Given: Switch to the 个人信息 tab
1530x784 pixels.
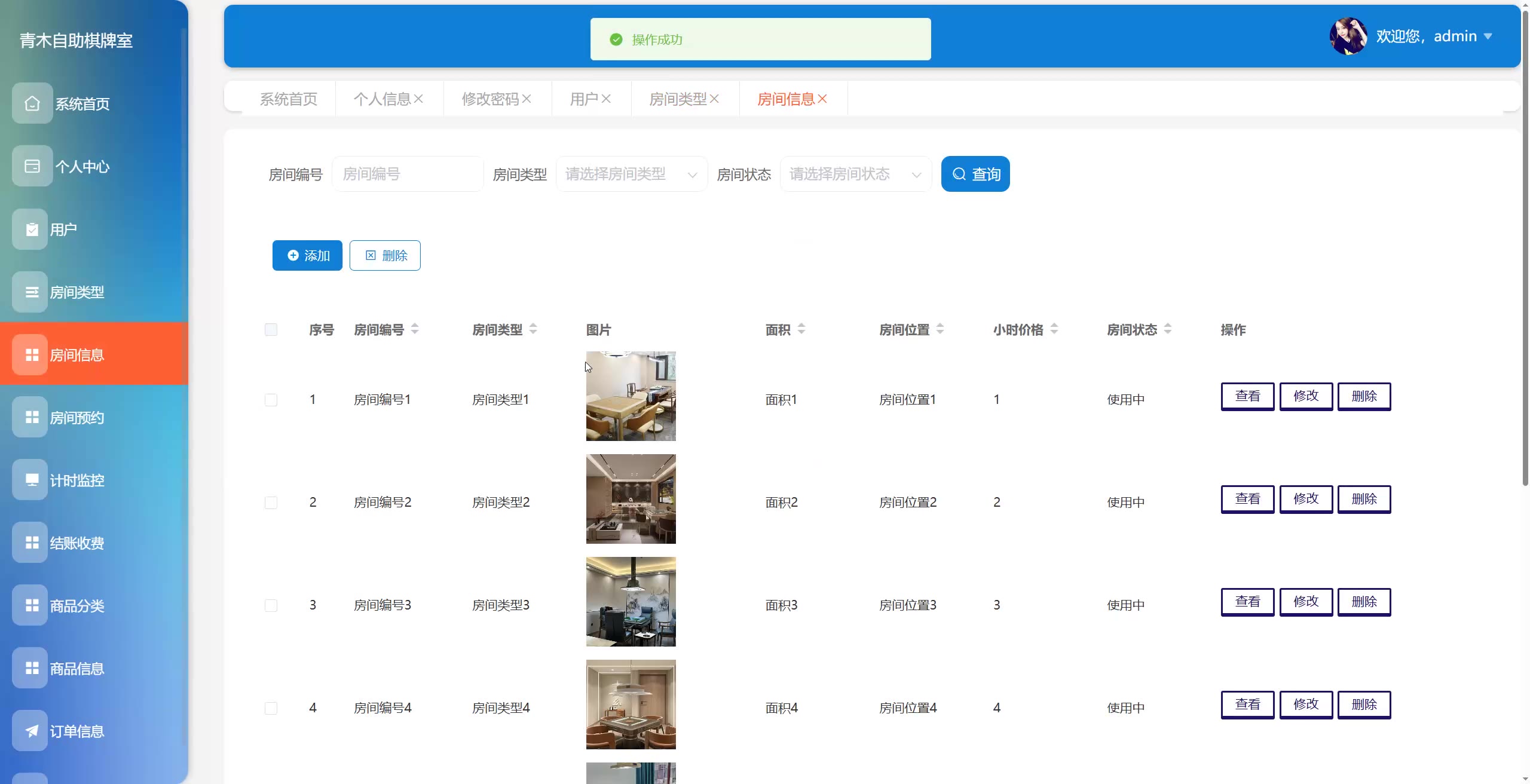Looking at the screenshot, I should click(381, 99).
